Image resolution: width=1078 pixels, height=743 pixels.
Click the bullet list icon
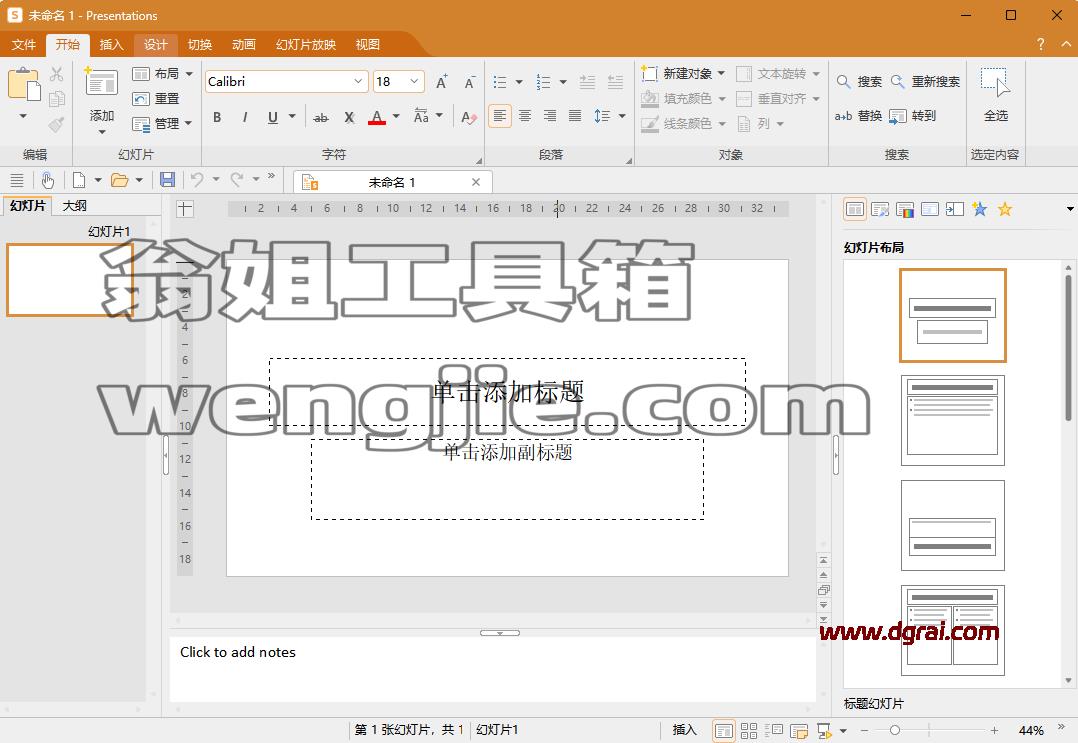pyautogui.click(x=500, y=82)
